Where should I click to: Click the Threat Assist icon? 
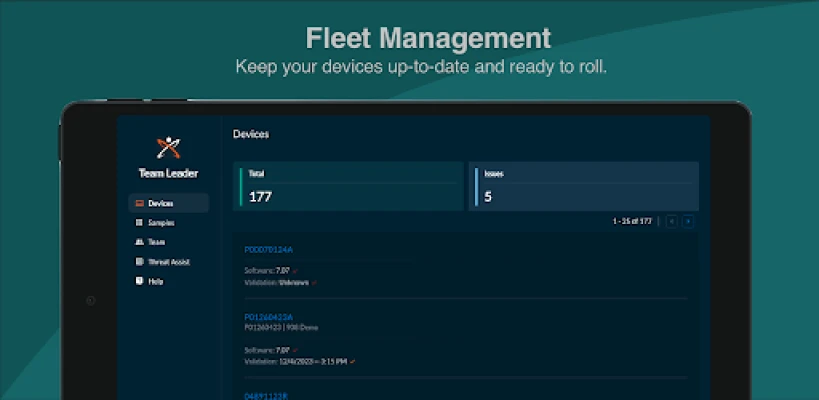(139, 262)
